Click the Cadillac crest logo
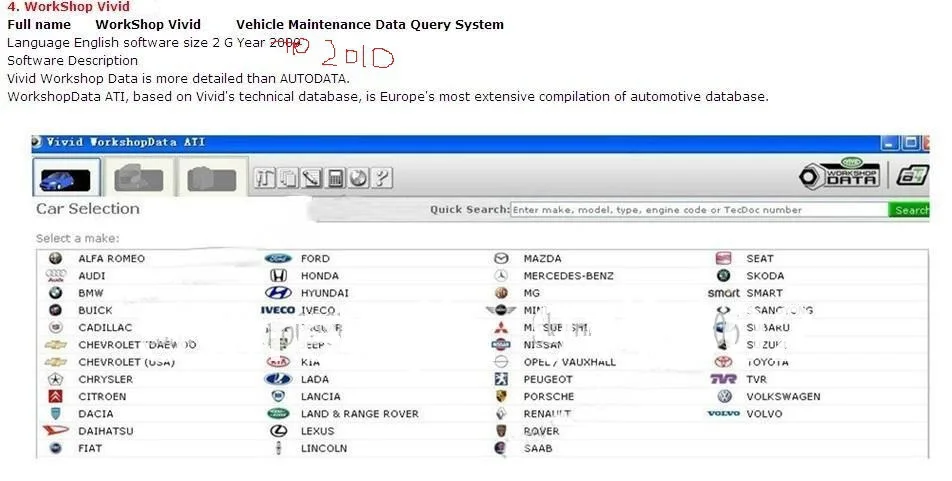The width and height of the screenshot is (952, 481). pyautogui.click(x=56, y=327)
